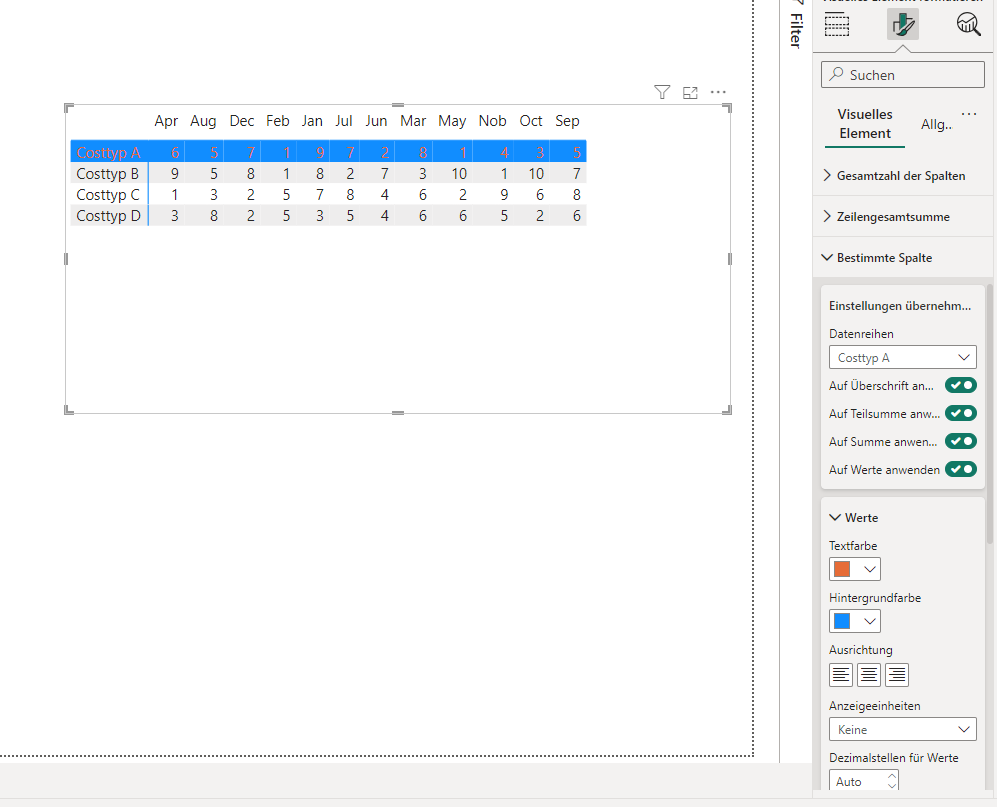Toggle Auf Teilsumme anwenden switch
997x807 pixels.
point(961,413)
